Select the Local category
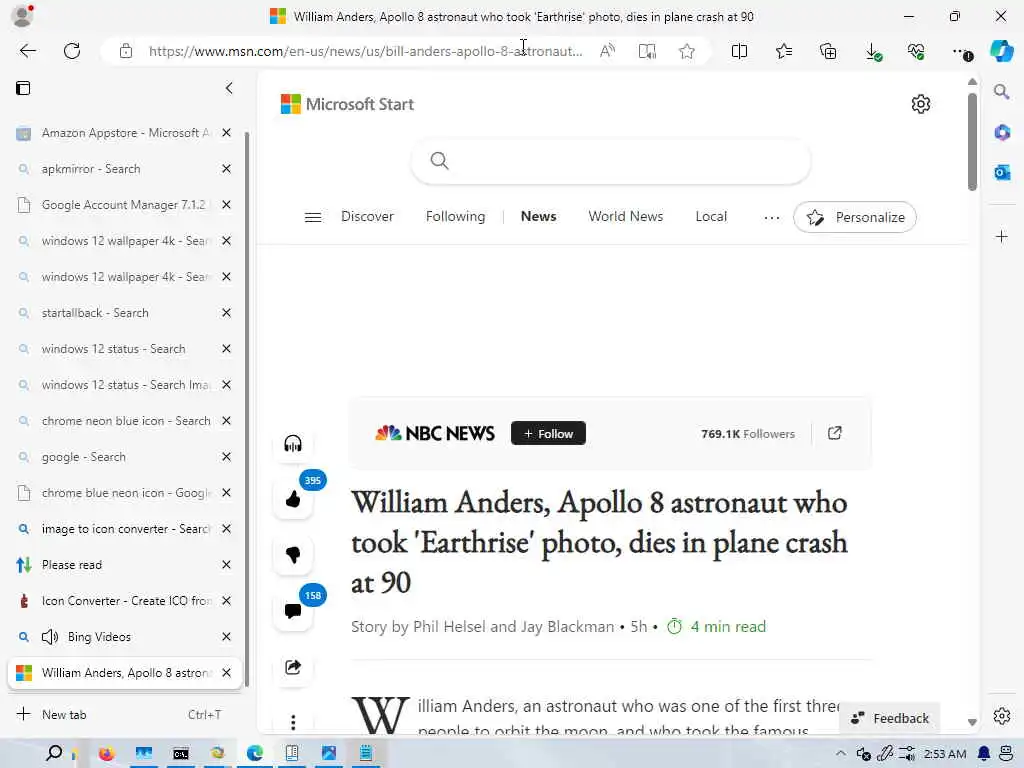 click(x=711, y=216)
